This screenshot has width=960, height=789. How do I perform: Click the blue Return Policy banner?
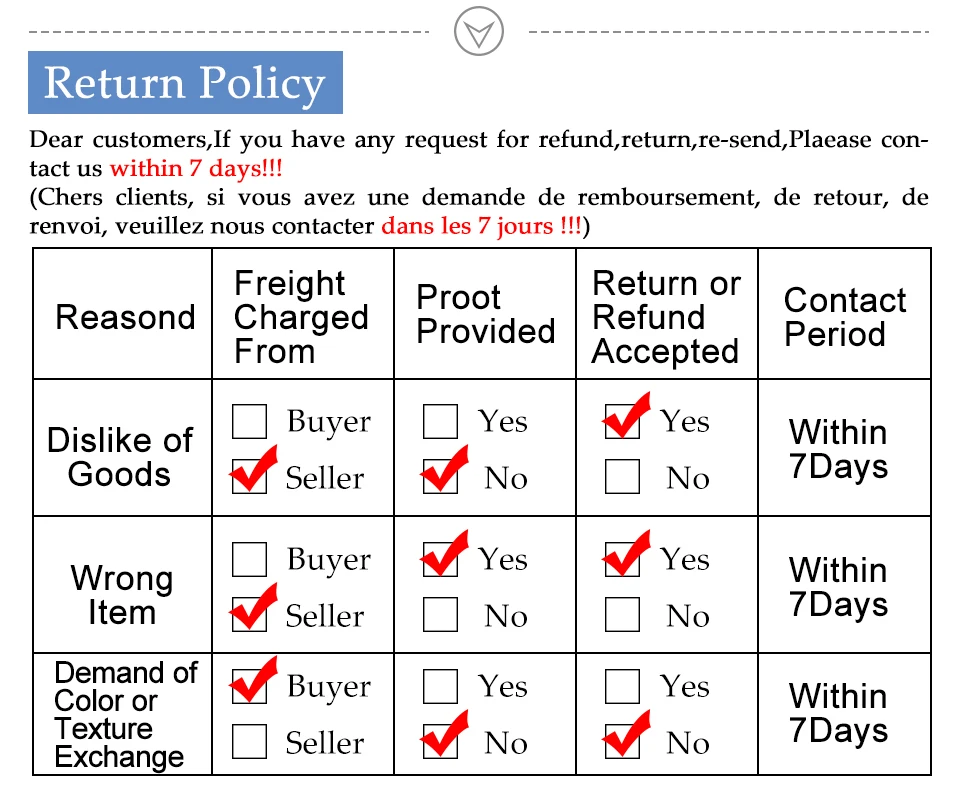tap(186, 83)
